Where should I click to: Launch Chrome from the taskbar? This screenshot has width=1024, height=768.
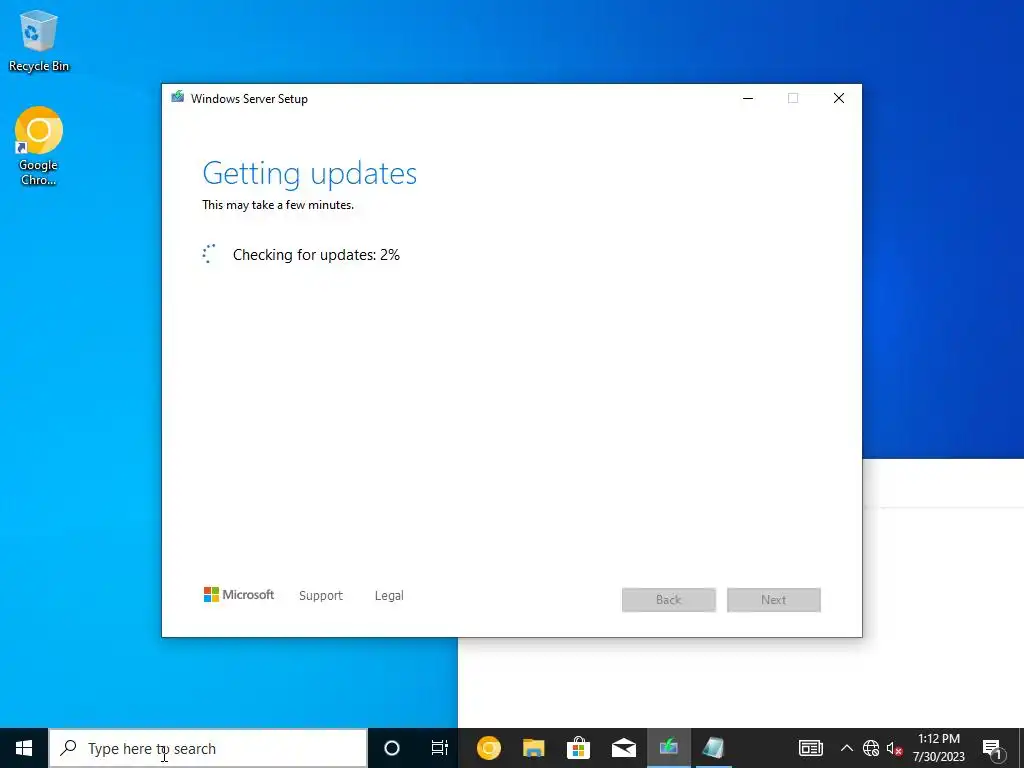488,748
